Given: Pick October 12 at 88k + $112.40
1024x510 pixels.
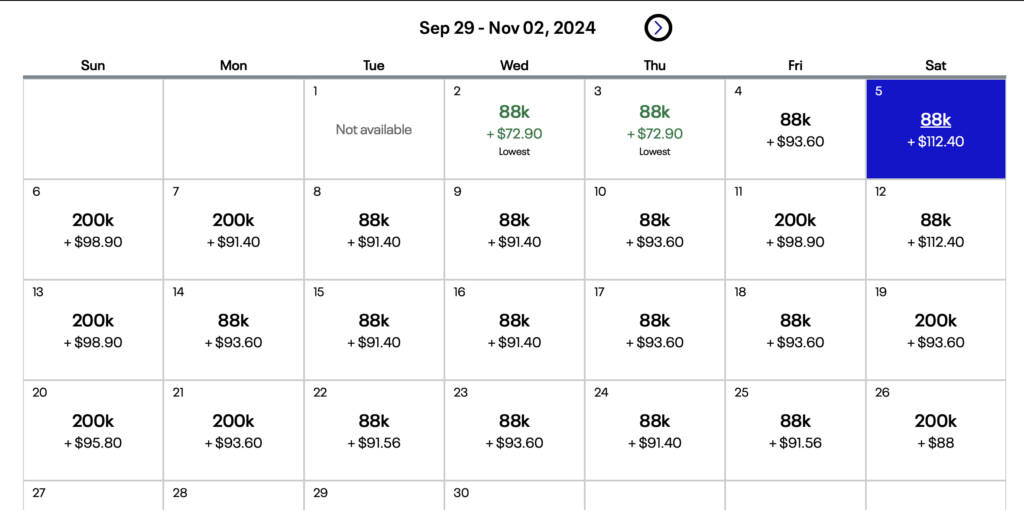Looking at the screenshot, I should [x=935, y=230].
